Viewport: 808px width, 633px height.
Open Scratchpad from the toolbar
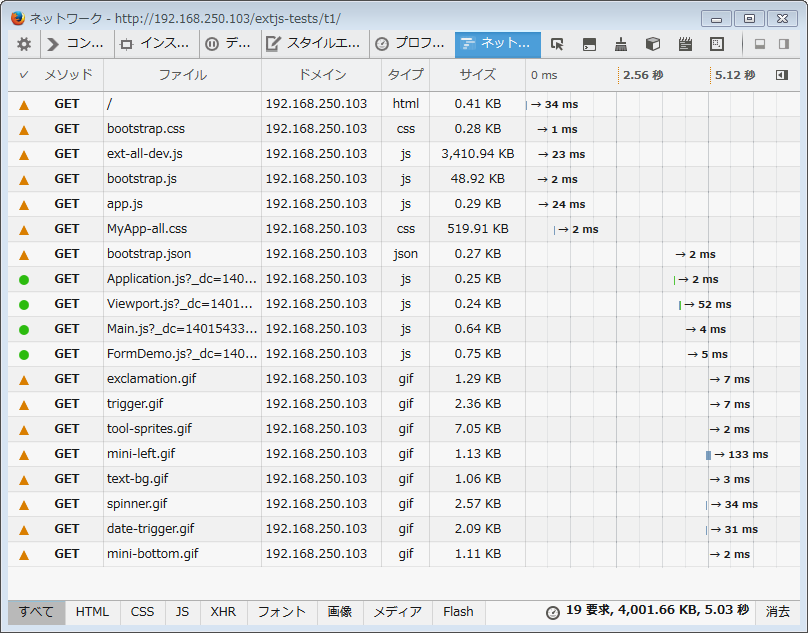(x=685, y=44)
